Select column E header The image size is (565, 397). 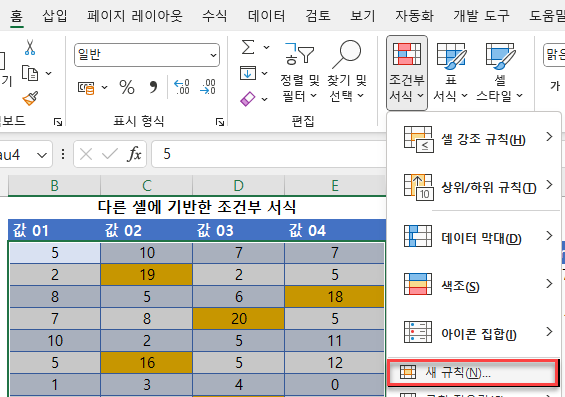coord(335,186)
